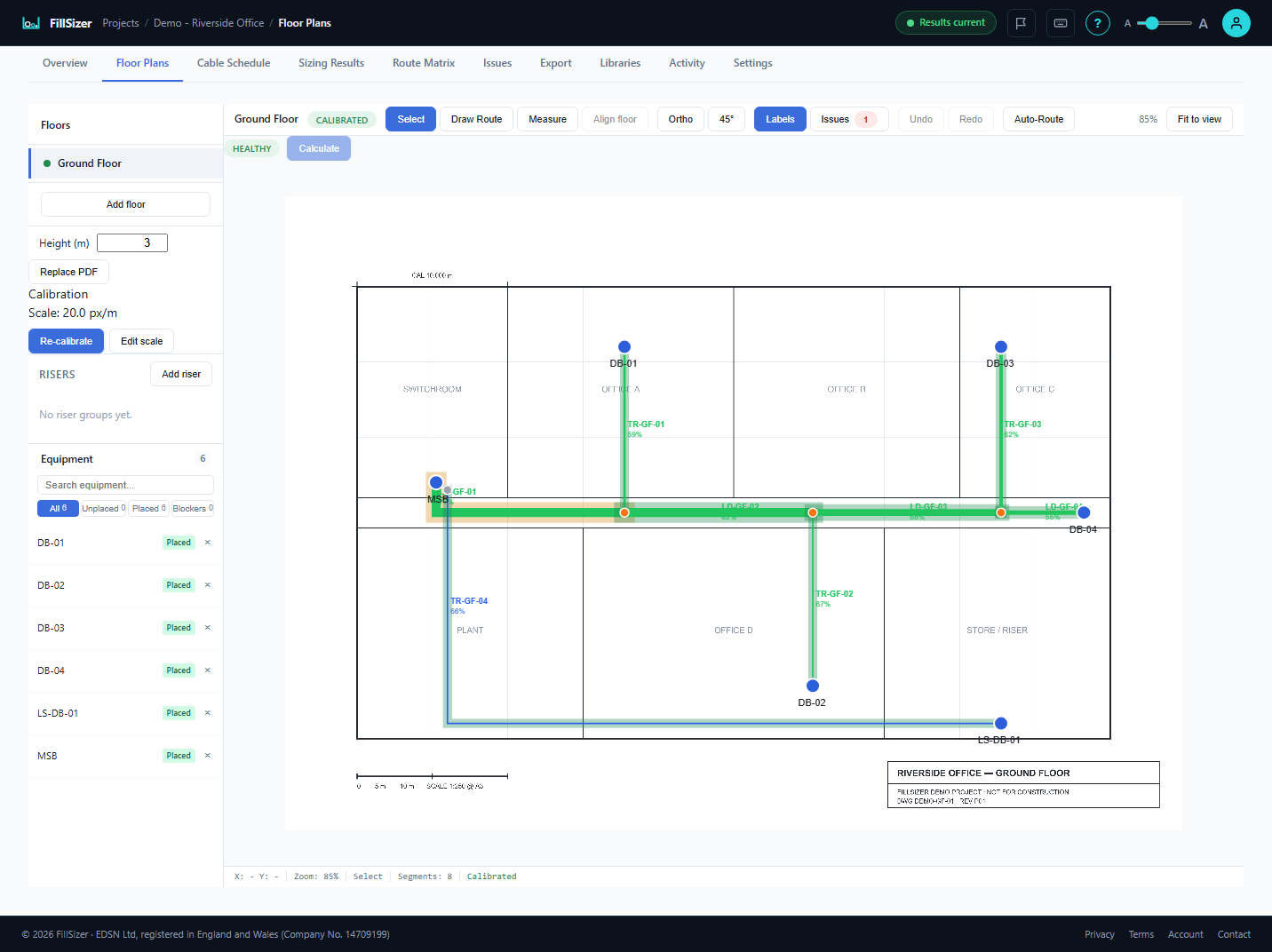Select the LS-DB-01 node on the plan
Viewport: 1272px width, 952px height.
1001,724
